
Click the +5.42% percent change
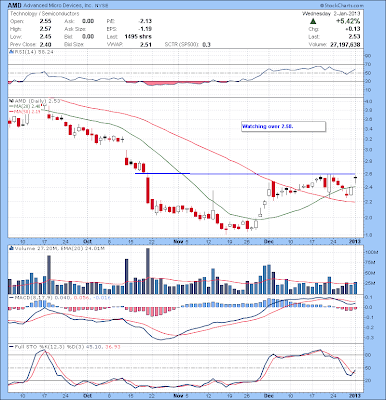point(348,21)
